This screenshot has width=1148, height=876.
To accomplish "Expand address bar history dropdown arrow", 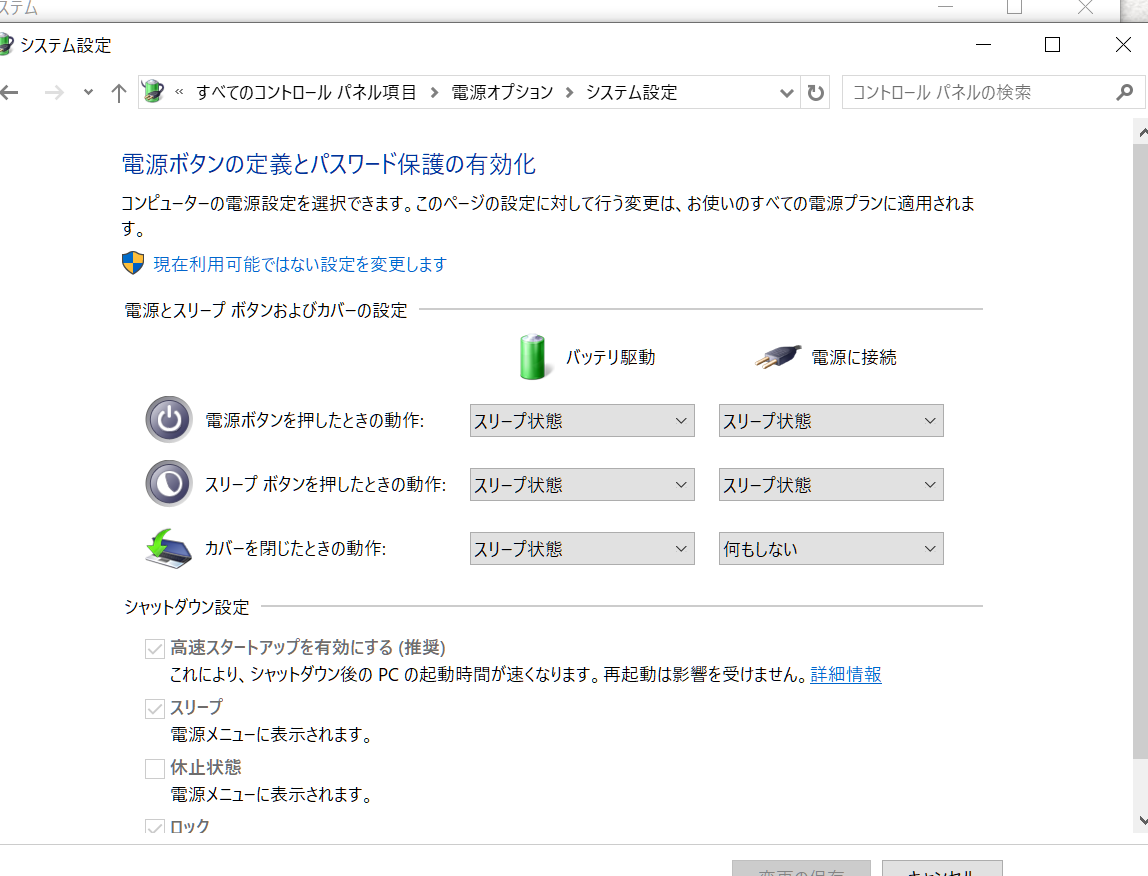I will coord(786,93).
